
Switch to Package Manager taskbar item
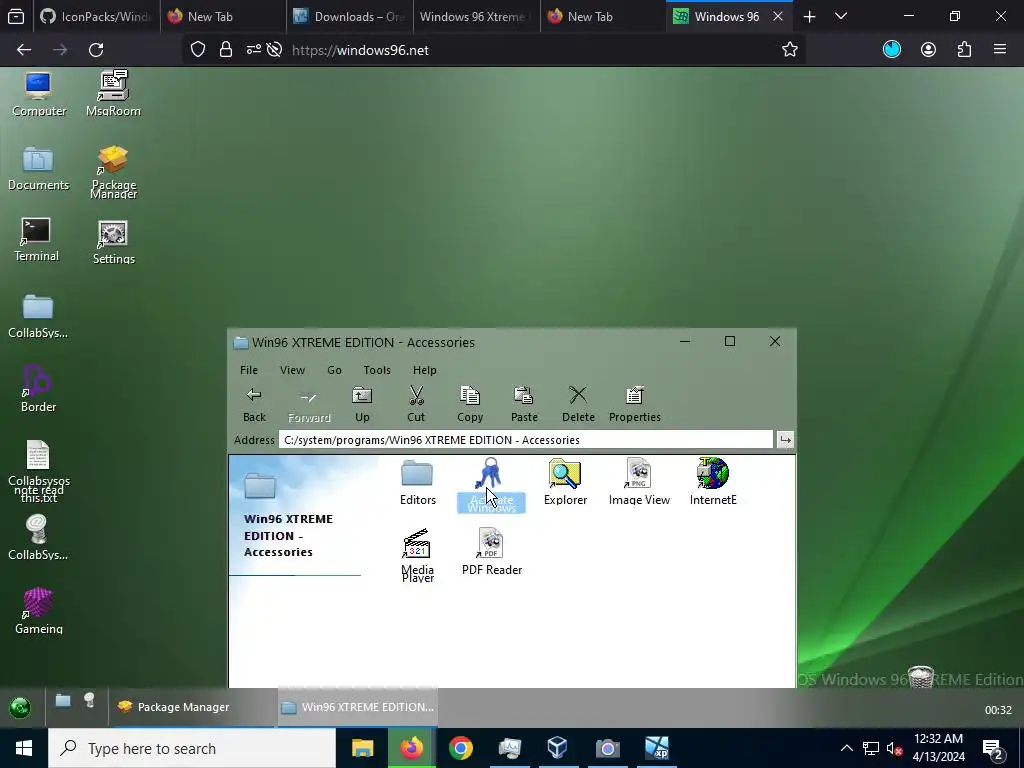(x=193, y=707)
